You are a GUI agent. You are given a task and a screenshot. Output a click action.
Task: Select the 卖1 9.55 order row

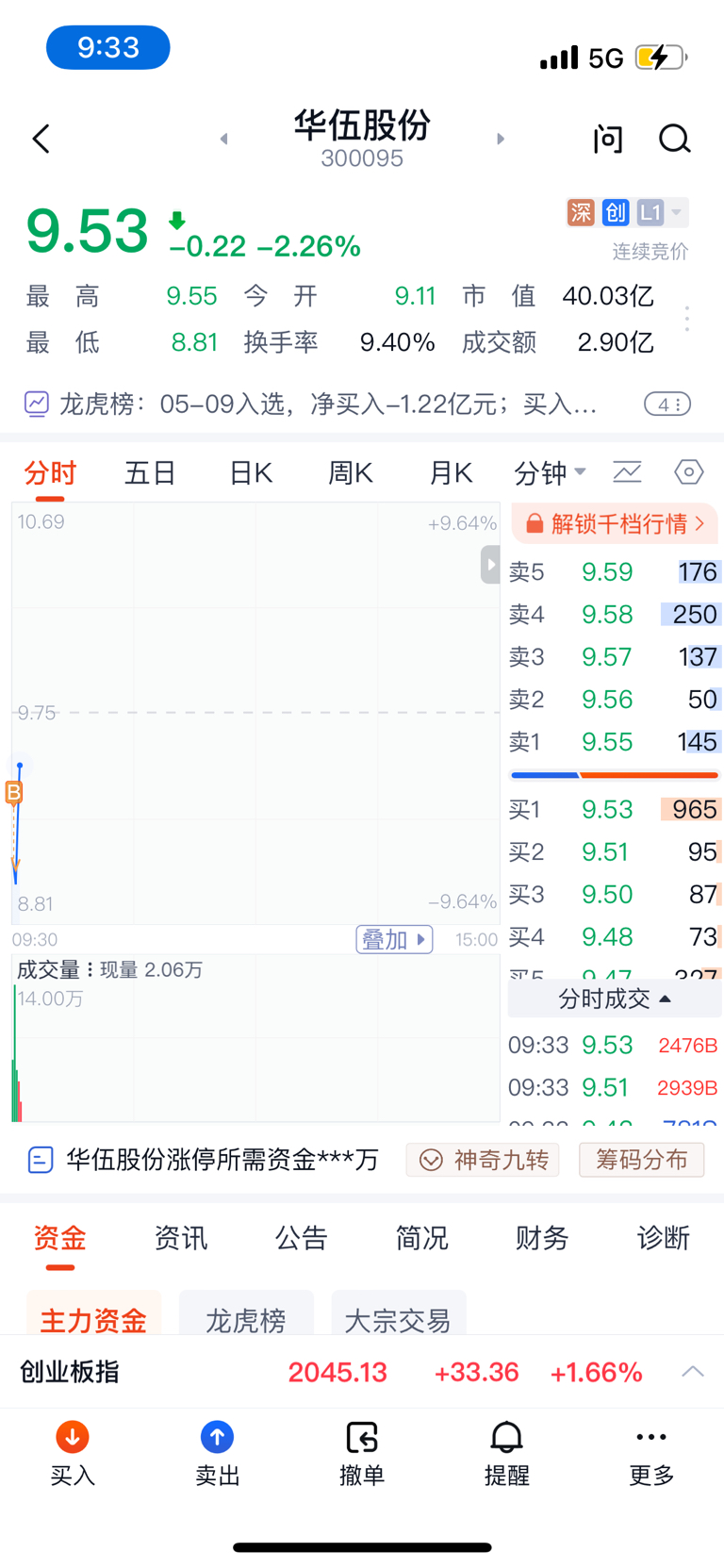pyautogui.click(x=615, y=742)
